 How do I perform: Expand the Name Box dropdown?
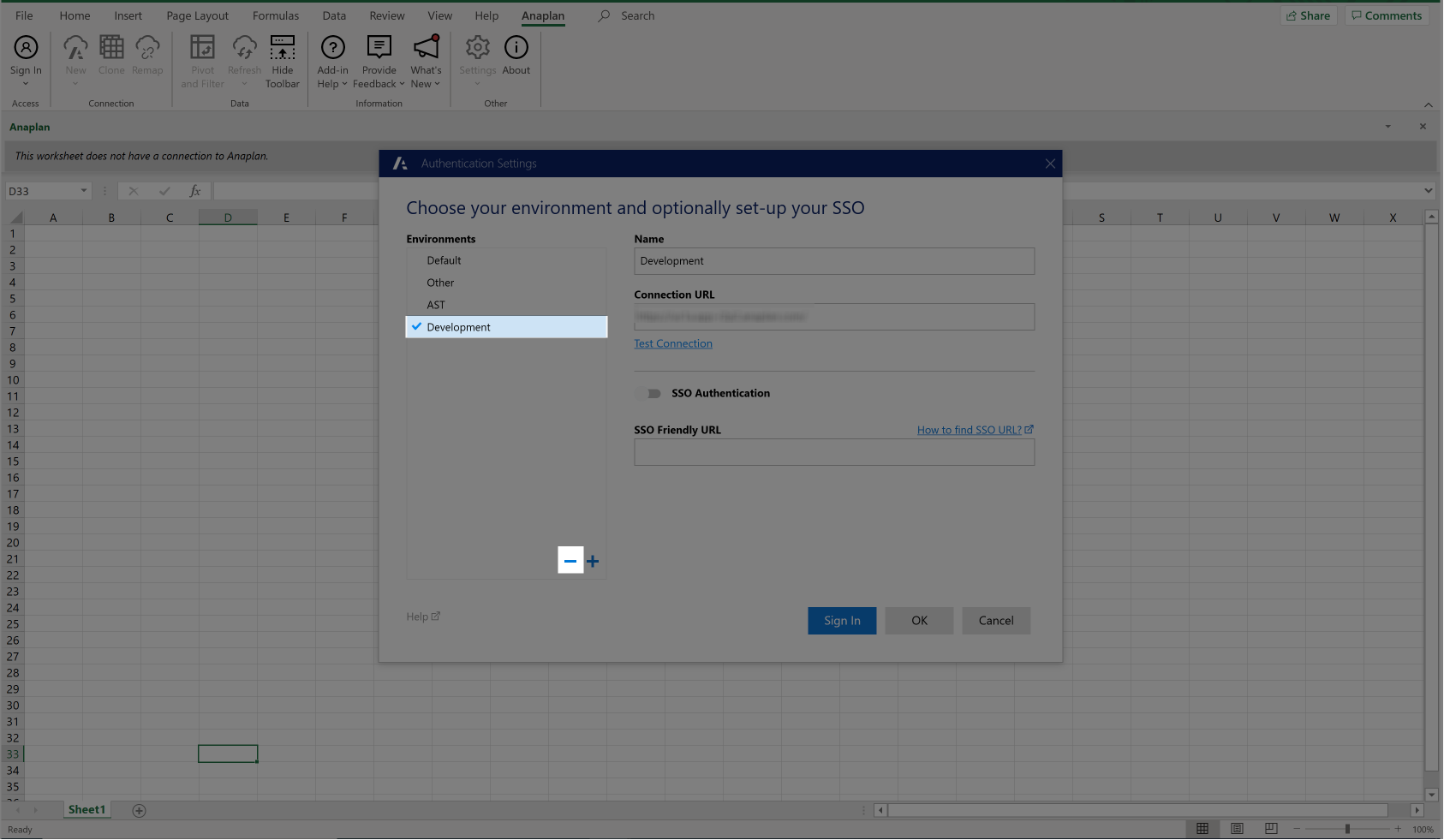coord(83,191)
